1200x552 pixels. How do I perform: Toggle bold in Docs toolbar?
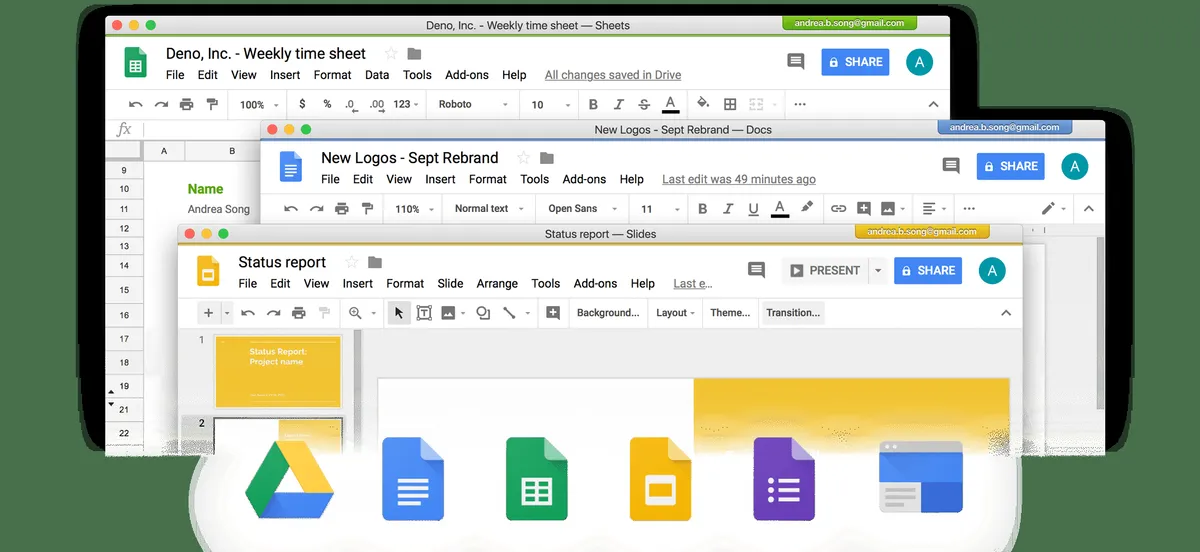click(x=702, y=209)
